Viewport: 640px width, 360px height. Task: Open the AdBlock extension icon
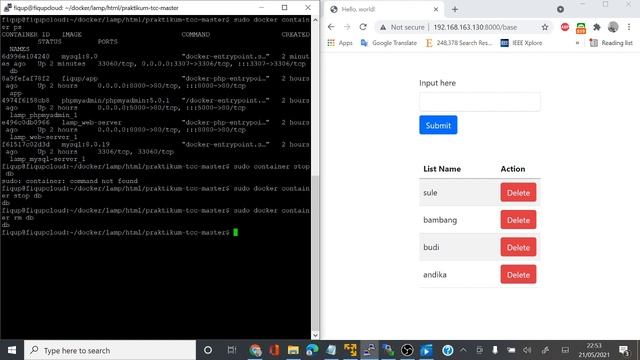[565, 27]
